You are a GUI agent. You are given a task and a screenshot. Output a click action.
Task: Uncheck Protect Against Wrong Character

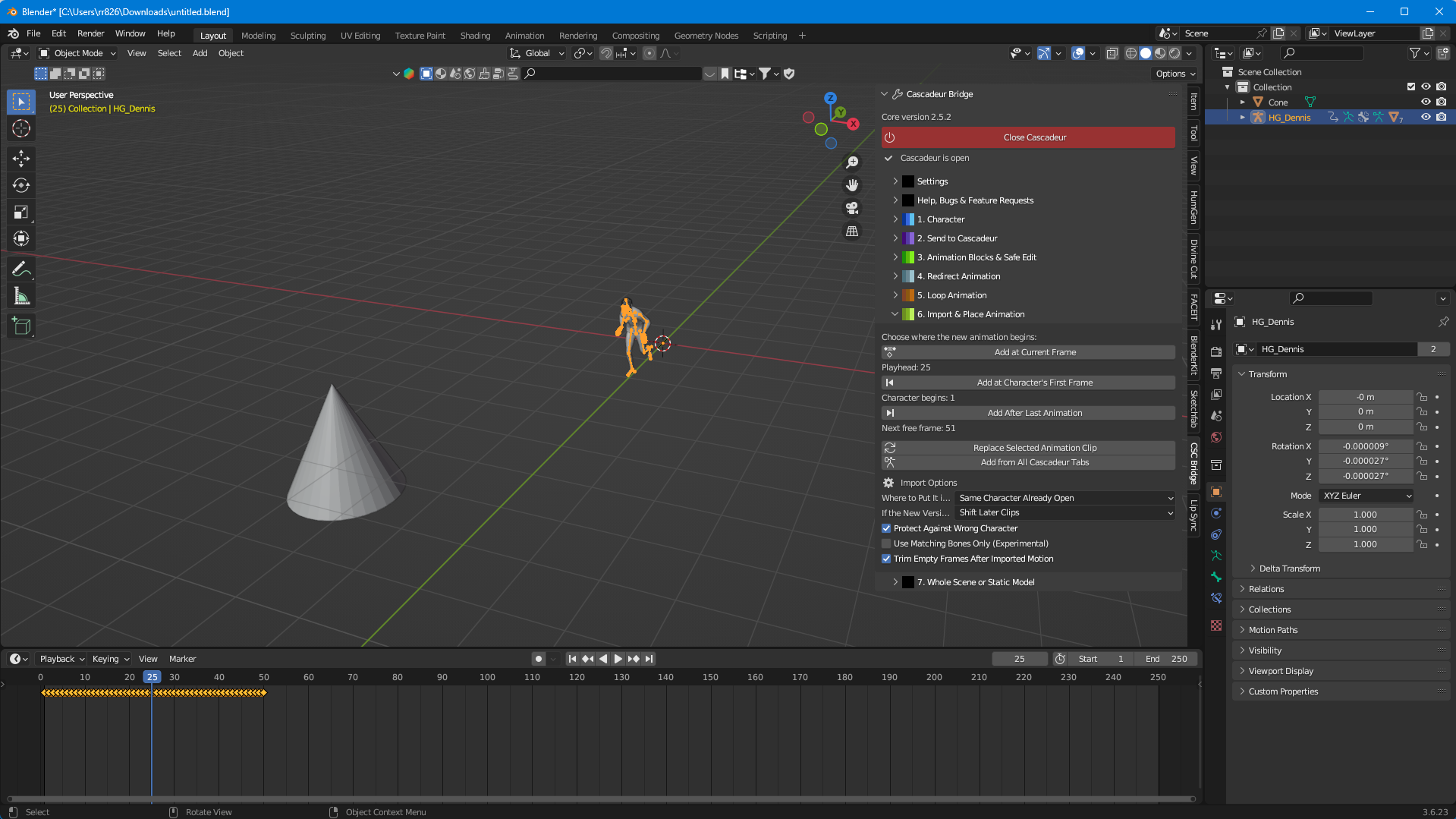(x=886, y=528)
